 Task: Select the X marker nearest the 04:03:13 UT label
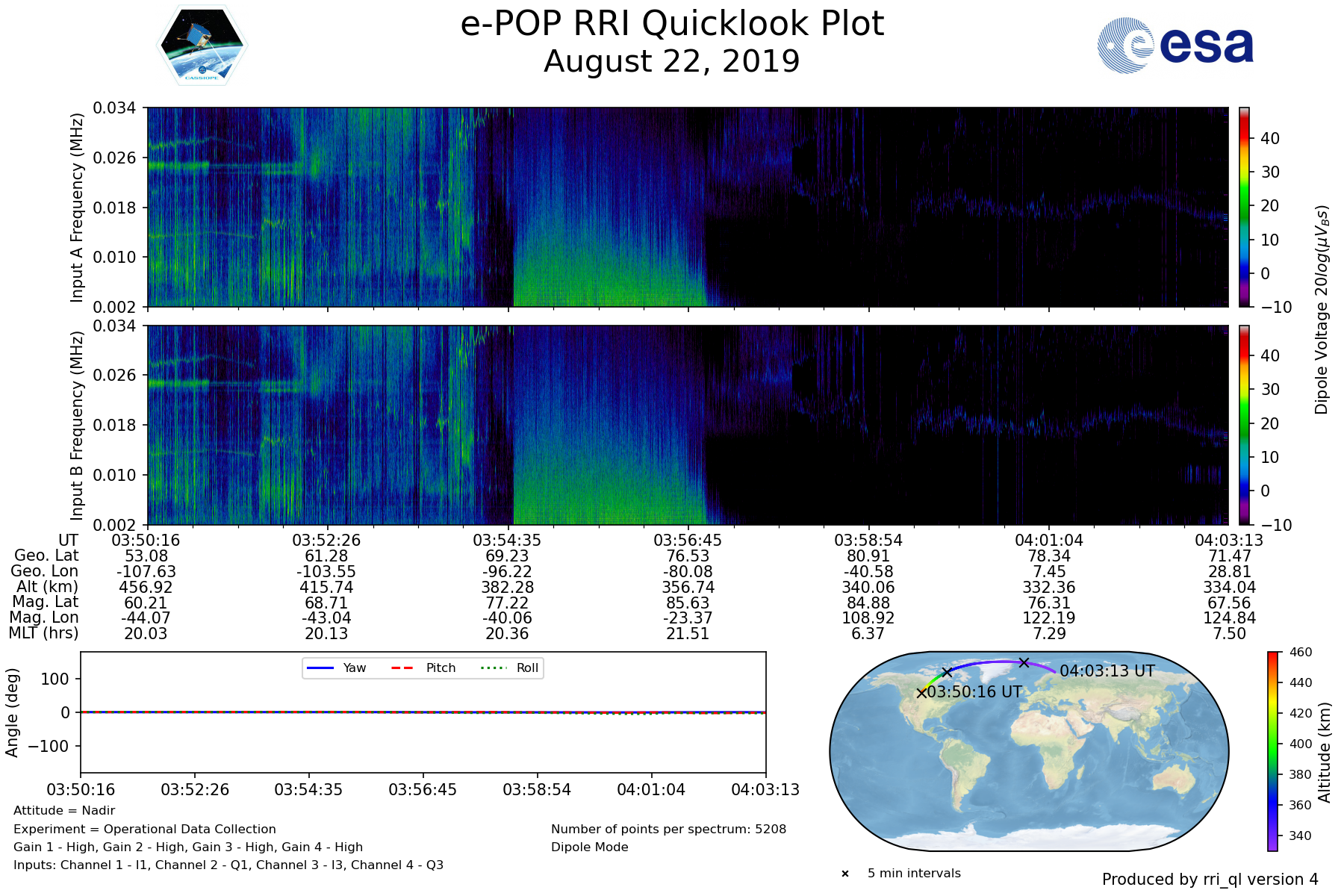1024,662
